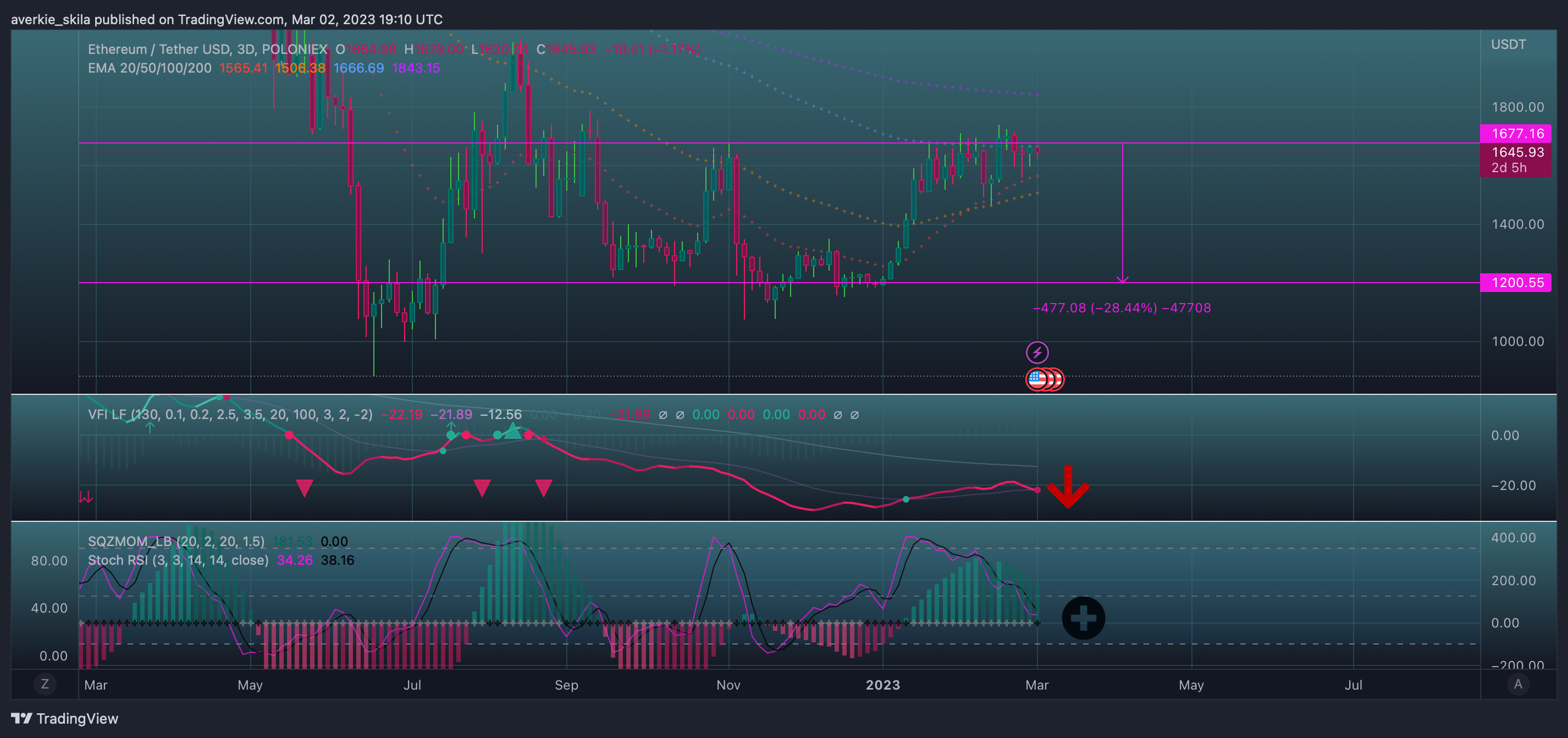The width and height of the screenshot is (1568, 738).
Task: Click the 1200.55 price label
Action: point(1516,283)
